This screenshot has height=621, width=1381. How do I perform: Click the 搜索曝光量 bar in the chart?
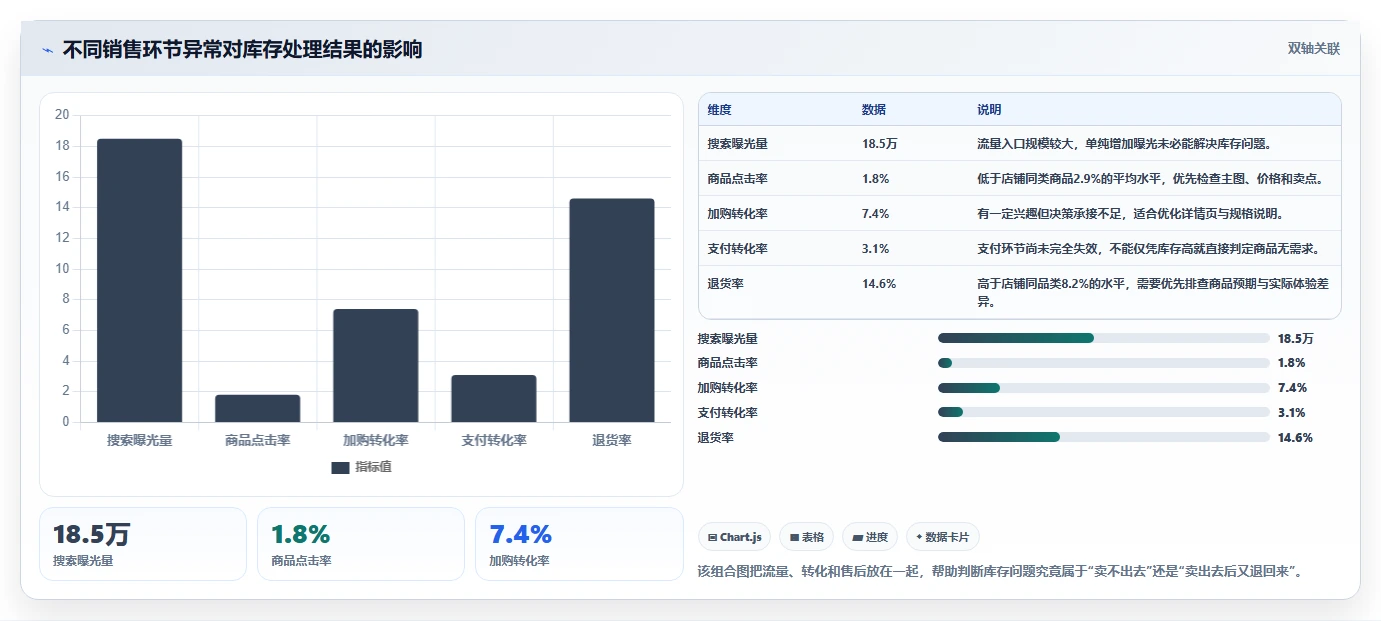140,280
